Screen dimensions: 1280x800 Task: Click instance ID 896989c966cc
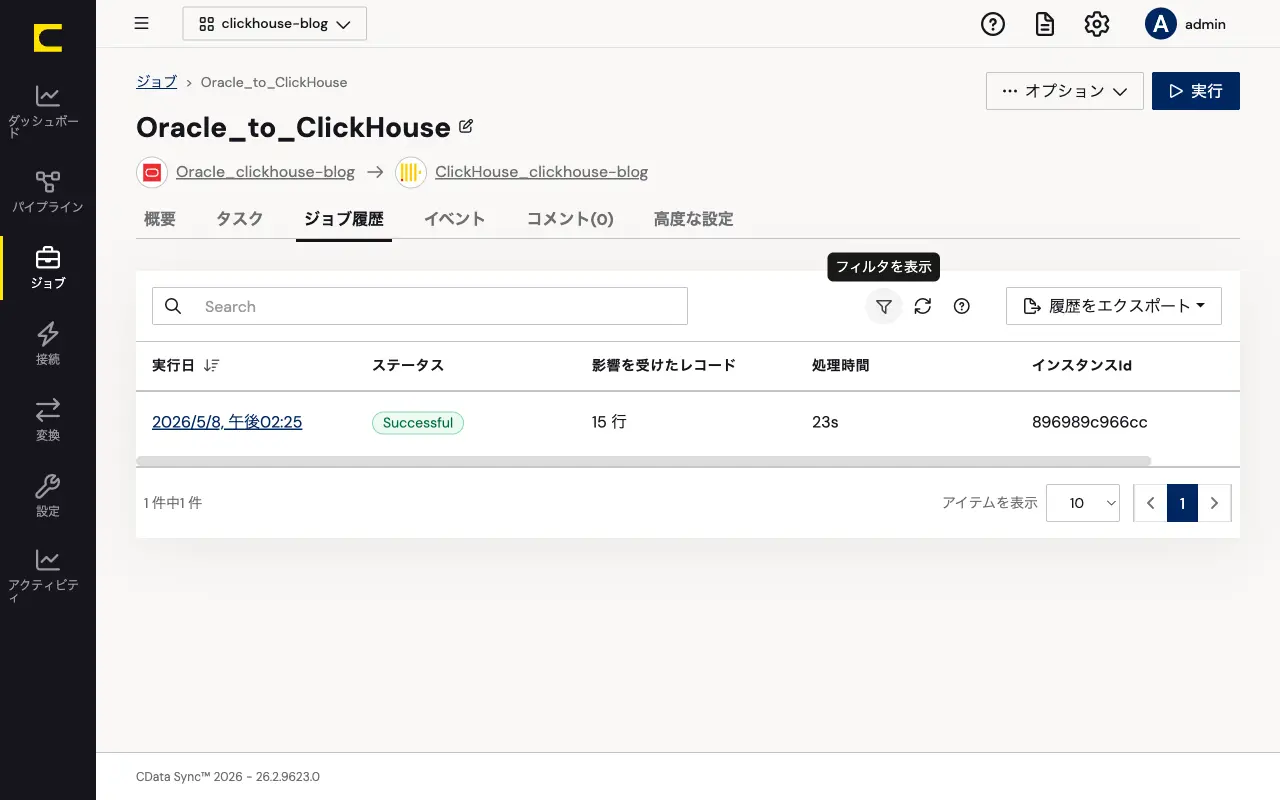tap(1090, 422)
